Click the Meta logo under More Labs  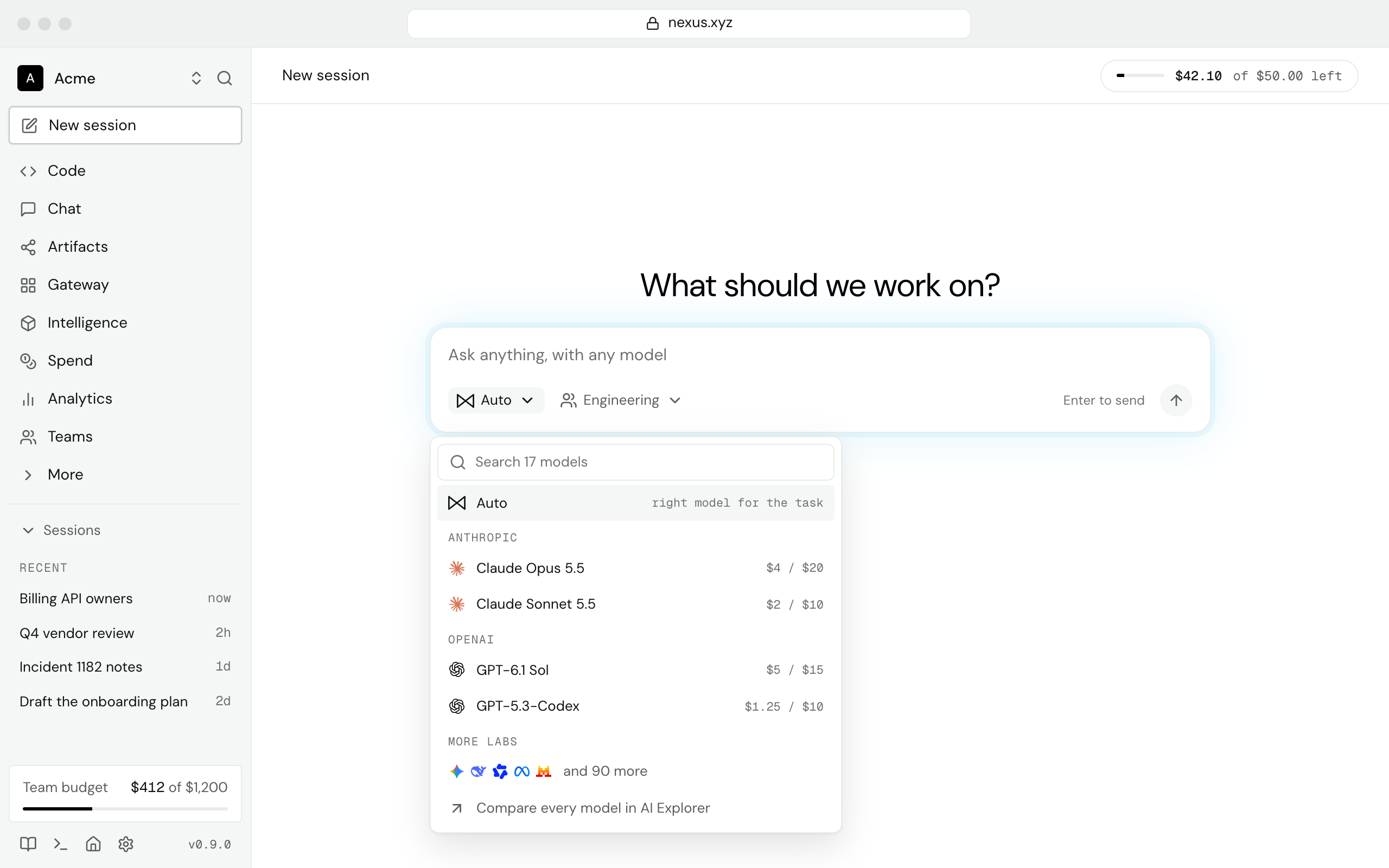522,771
